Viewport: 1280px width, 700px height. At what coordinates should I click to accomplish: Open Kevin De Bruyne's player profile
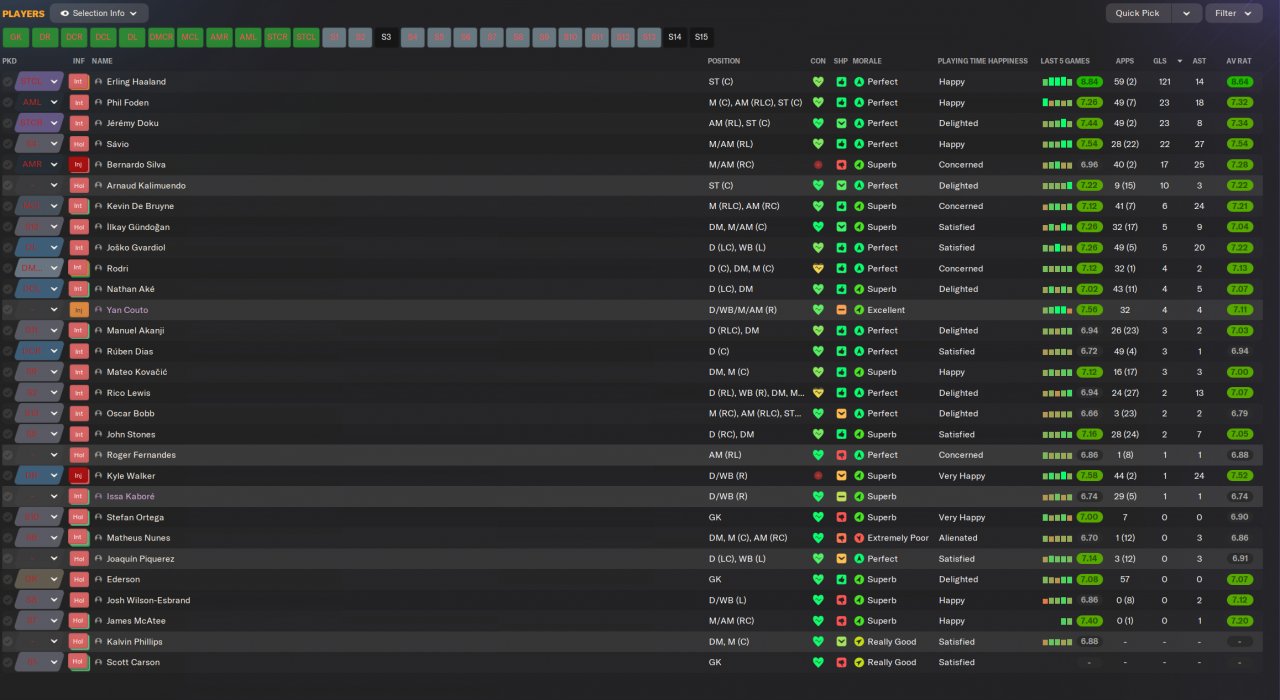coord(140,207)
